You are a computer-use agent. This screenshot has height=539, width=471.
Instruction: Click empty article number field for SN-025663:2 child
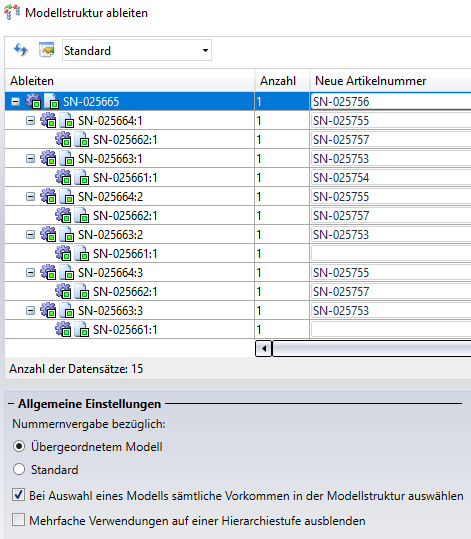[391, 254]
